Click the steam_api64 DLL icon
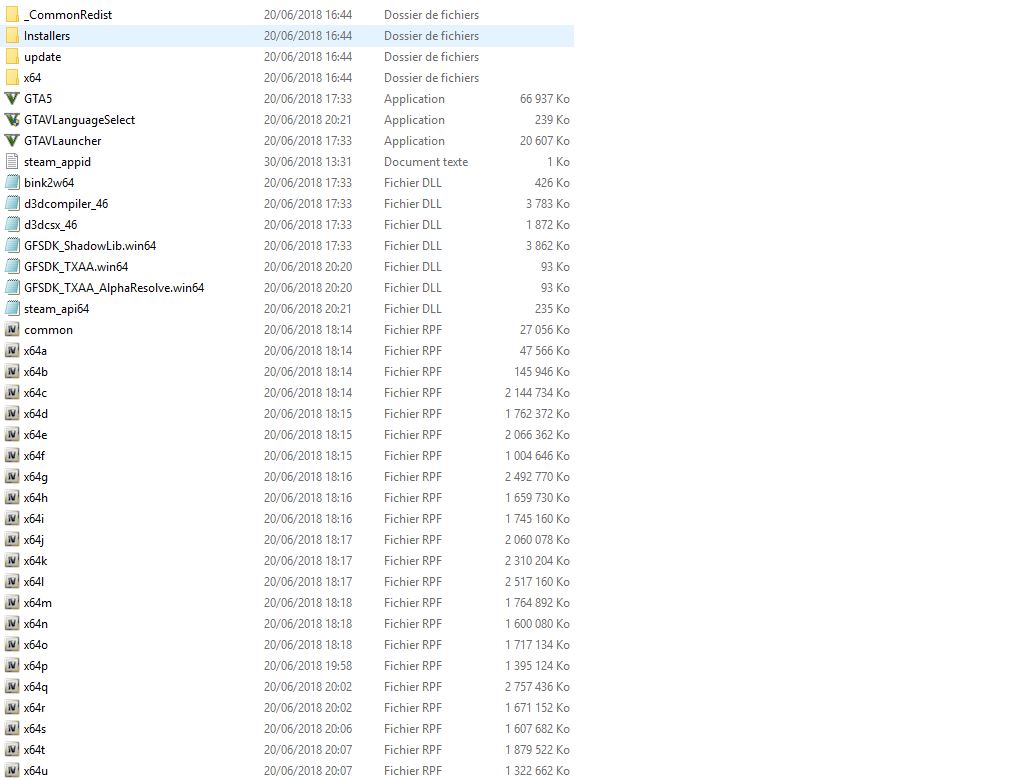The height and width of the screenshot is (780, 1017). 12,309
